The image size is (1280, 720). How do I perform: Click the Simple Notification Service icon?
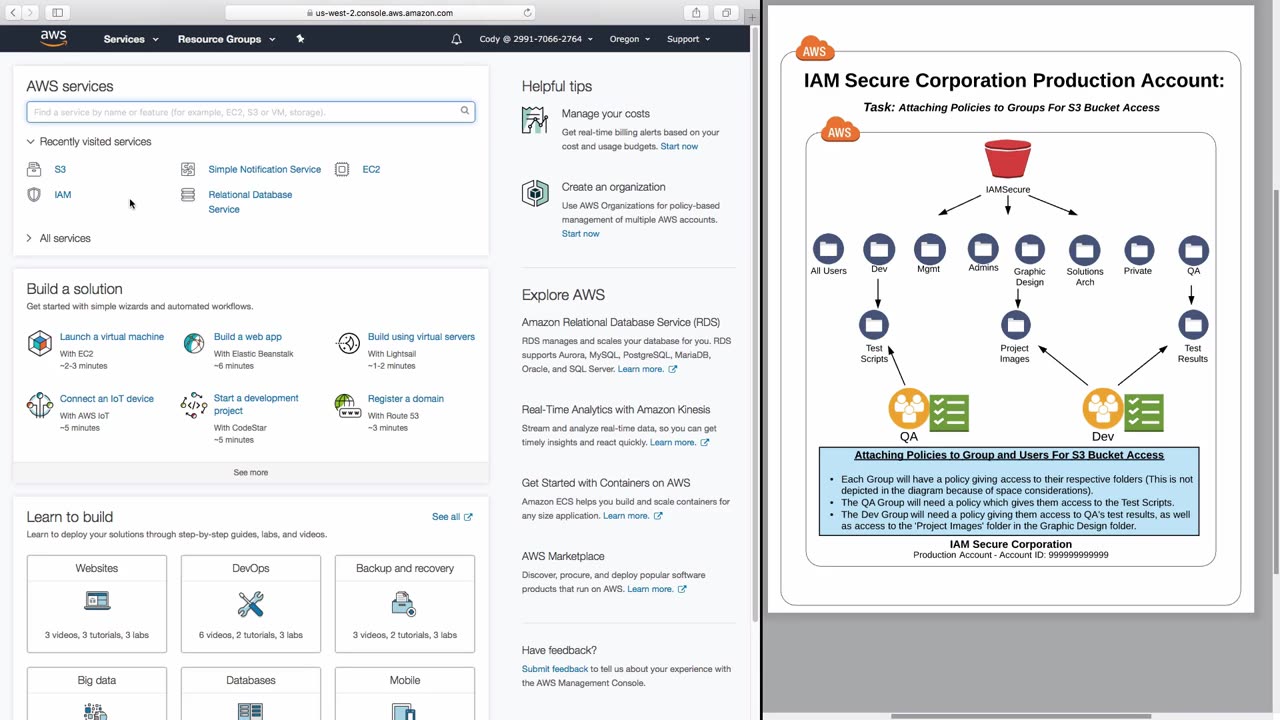(x=188, y=169)
